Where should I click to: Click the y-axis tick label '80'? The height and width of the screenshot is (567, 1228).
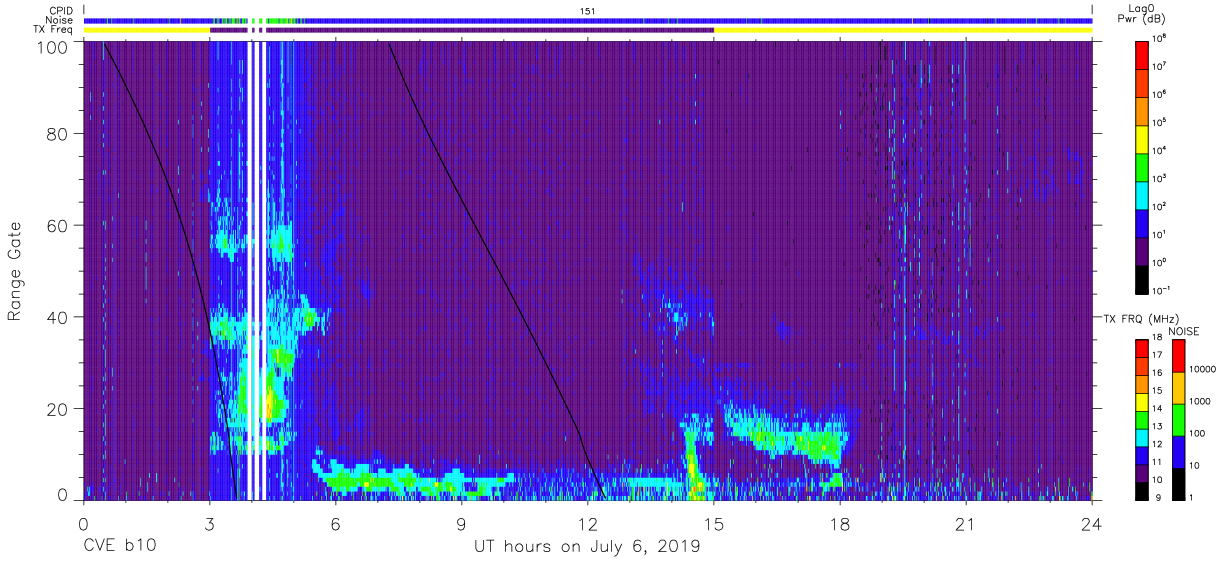[57, 136]
